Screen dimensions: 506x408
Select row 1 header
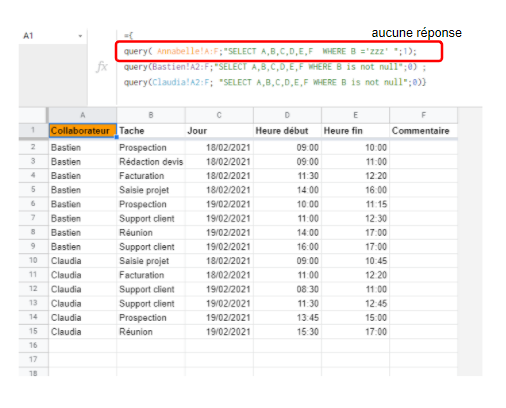pyautogui.click(x=33, y=130)
